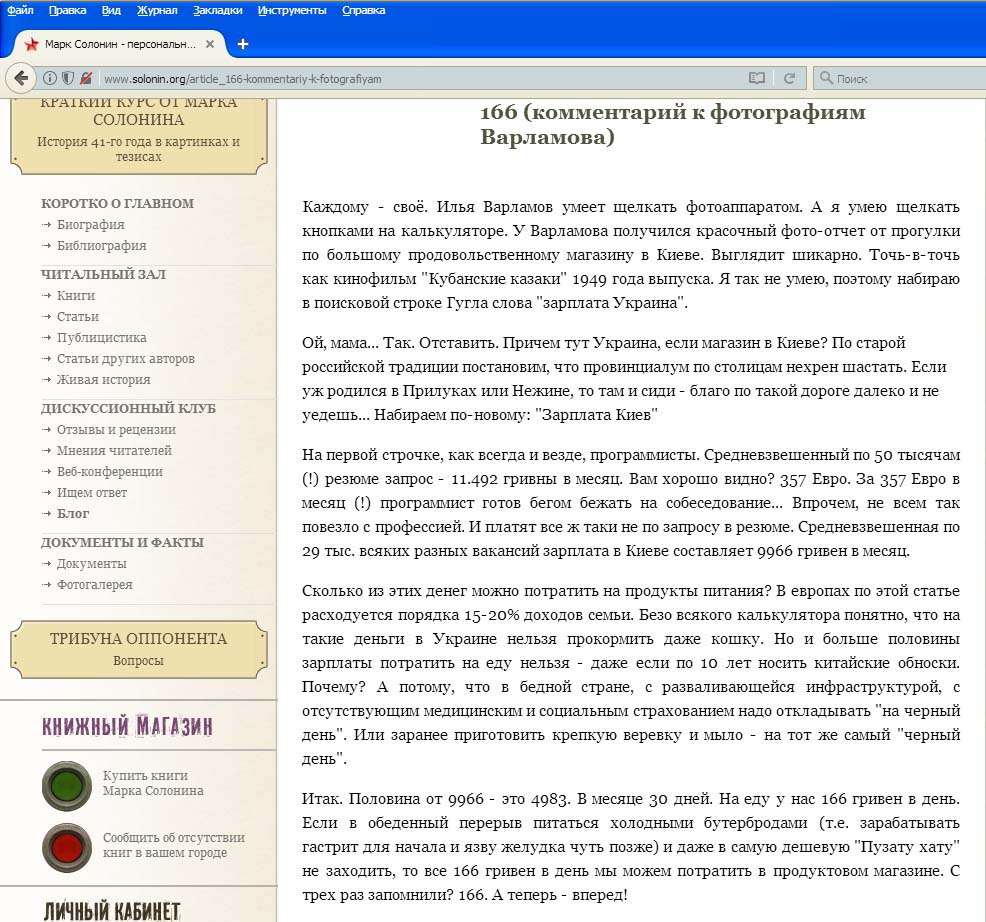Open the Инструменты menu

292,10
